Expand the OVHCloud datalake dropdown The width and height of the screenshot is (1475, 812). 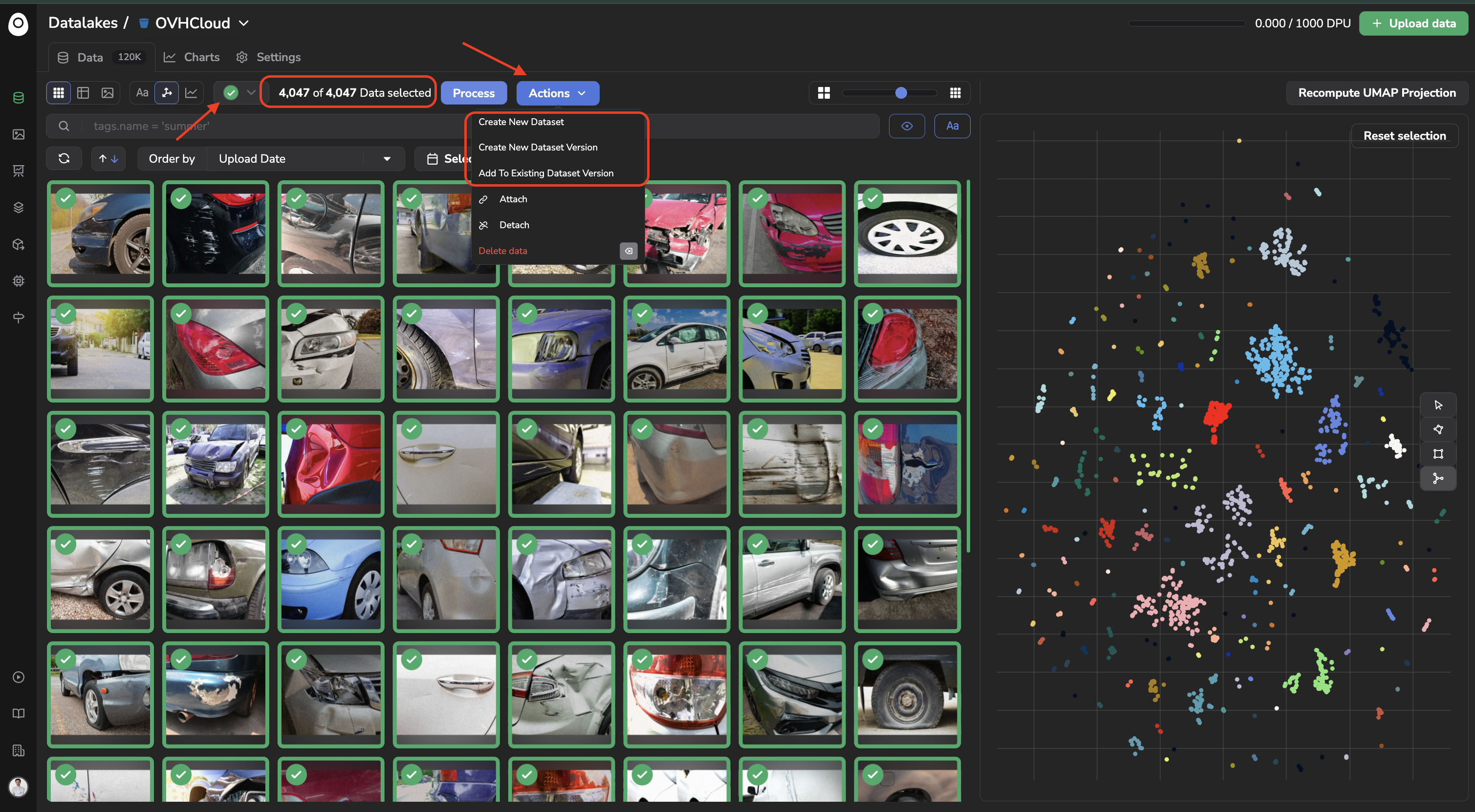pyautogui.click(x=244, y=23)
